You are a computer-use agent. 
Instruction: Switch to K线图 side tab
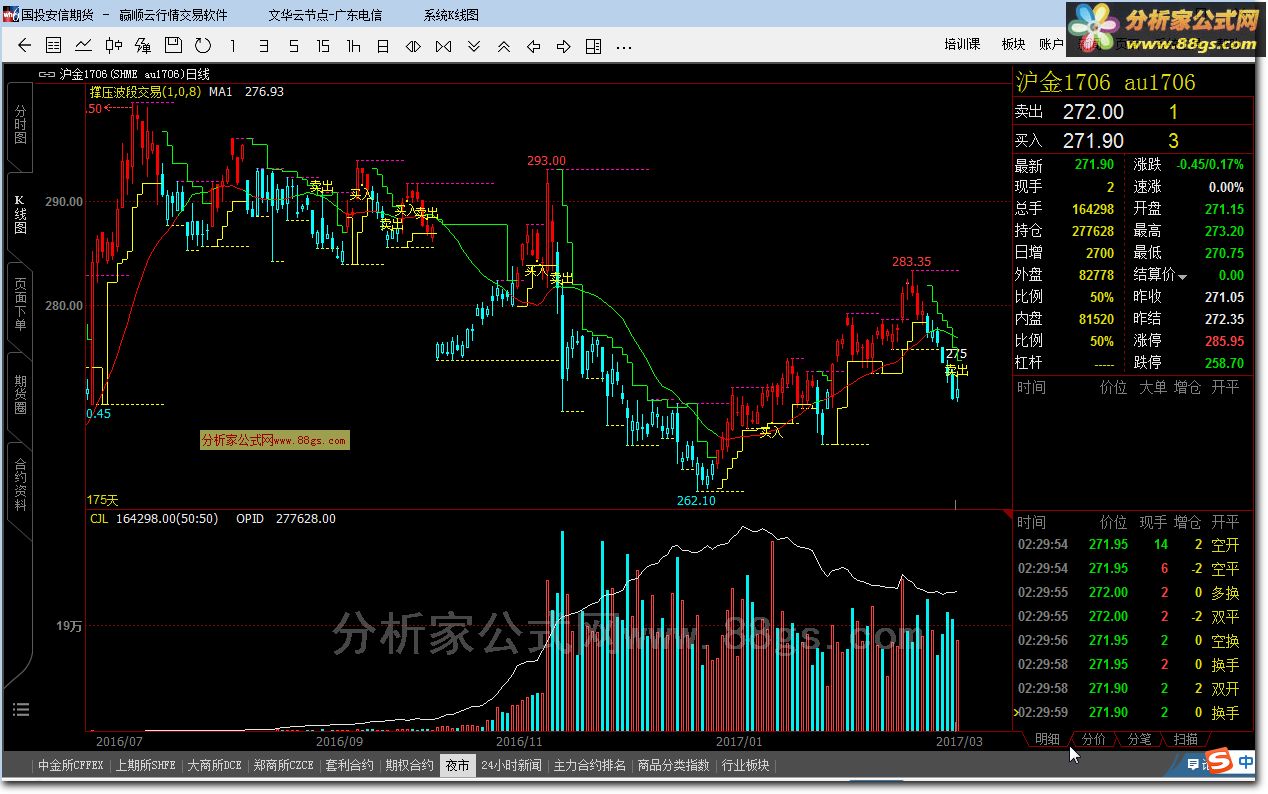(20, 214)
